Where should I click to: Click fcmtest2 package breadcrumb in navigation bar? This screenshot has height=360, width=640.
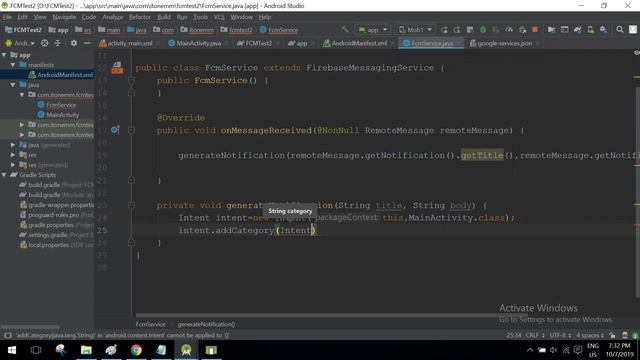(237, 29)
